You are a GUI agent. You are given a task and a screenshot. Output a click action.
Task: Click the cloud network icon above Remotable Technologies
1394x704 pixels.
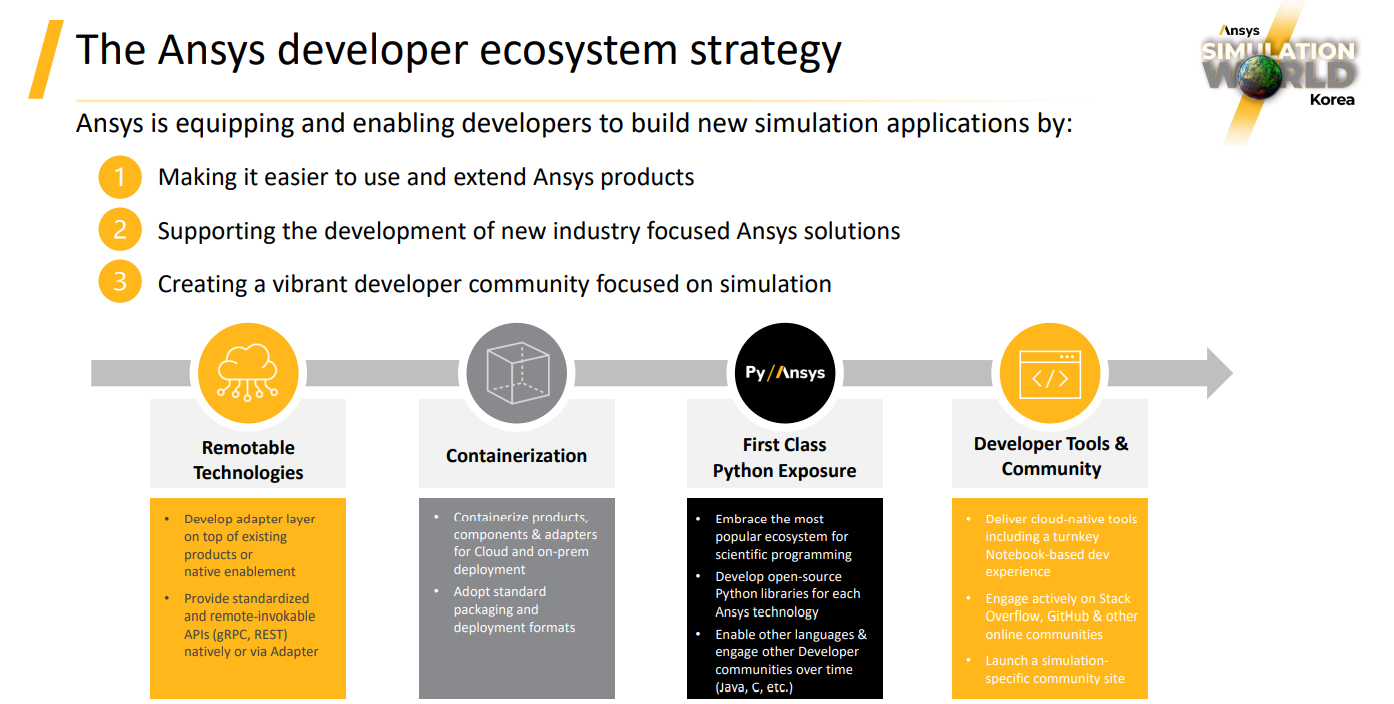248,373
